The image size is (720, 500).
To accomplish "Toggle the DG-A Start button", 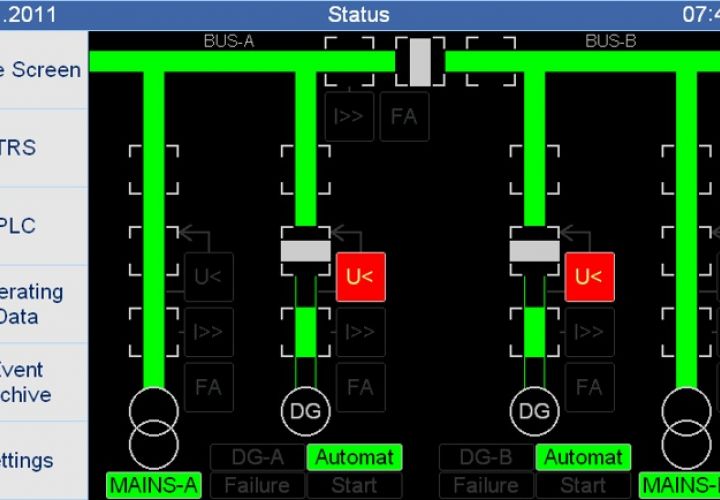I will (354, 486).
